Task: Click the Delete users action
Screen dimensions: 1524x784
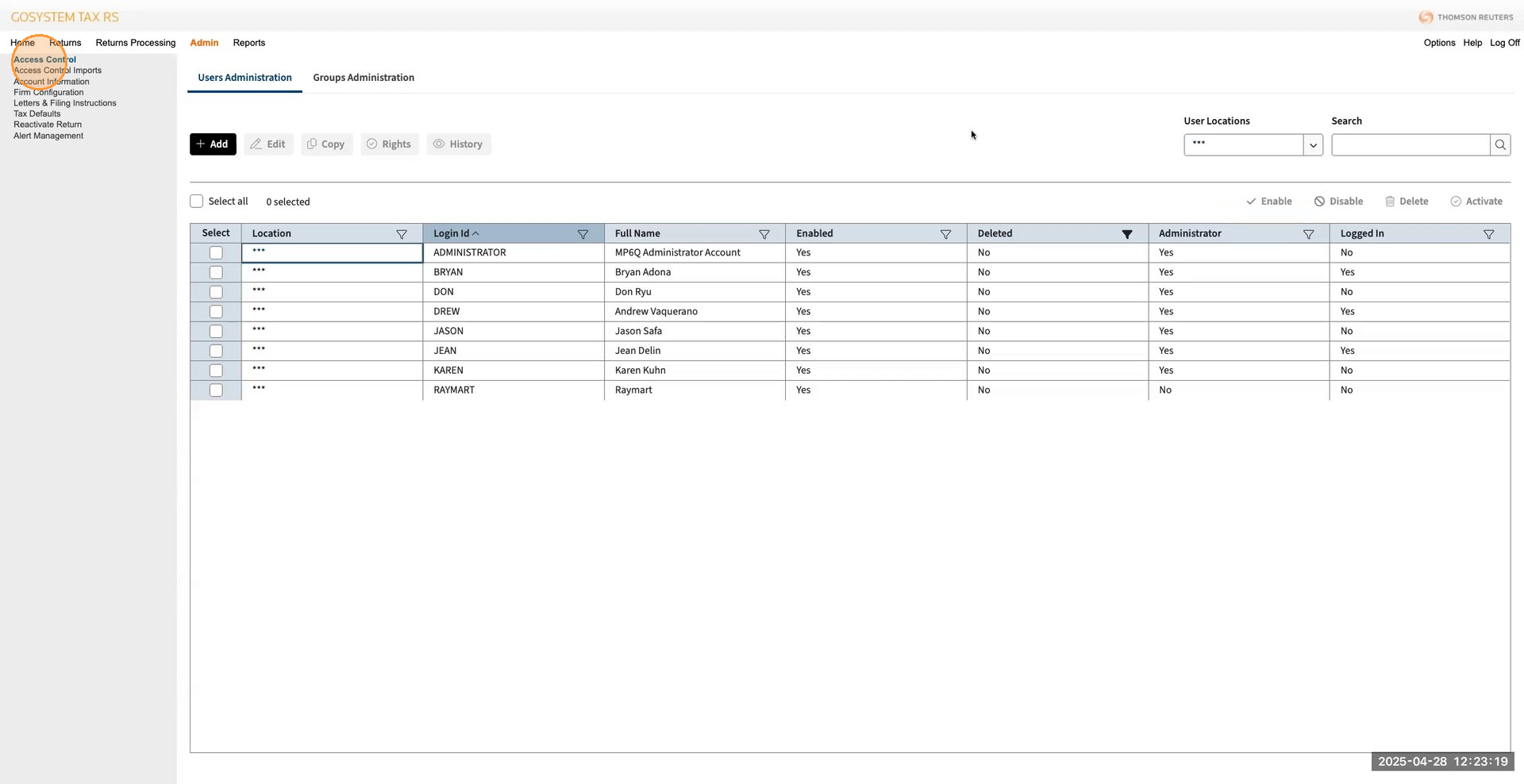Action: [1407, 202]
